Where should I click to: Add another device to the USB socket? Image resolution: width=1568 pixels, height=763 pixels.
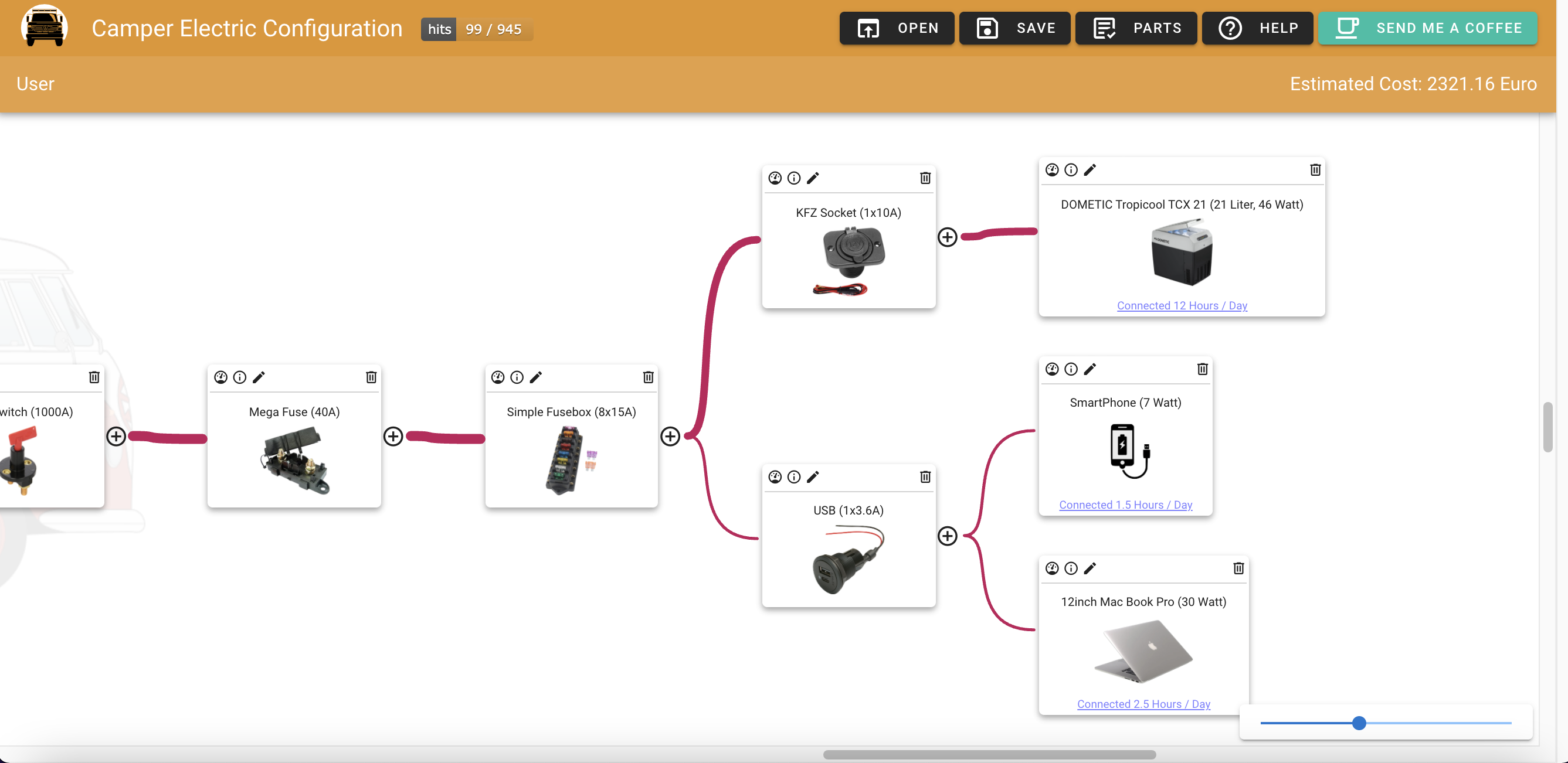[947, 536]
